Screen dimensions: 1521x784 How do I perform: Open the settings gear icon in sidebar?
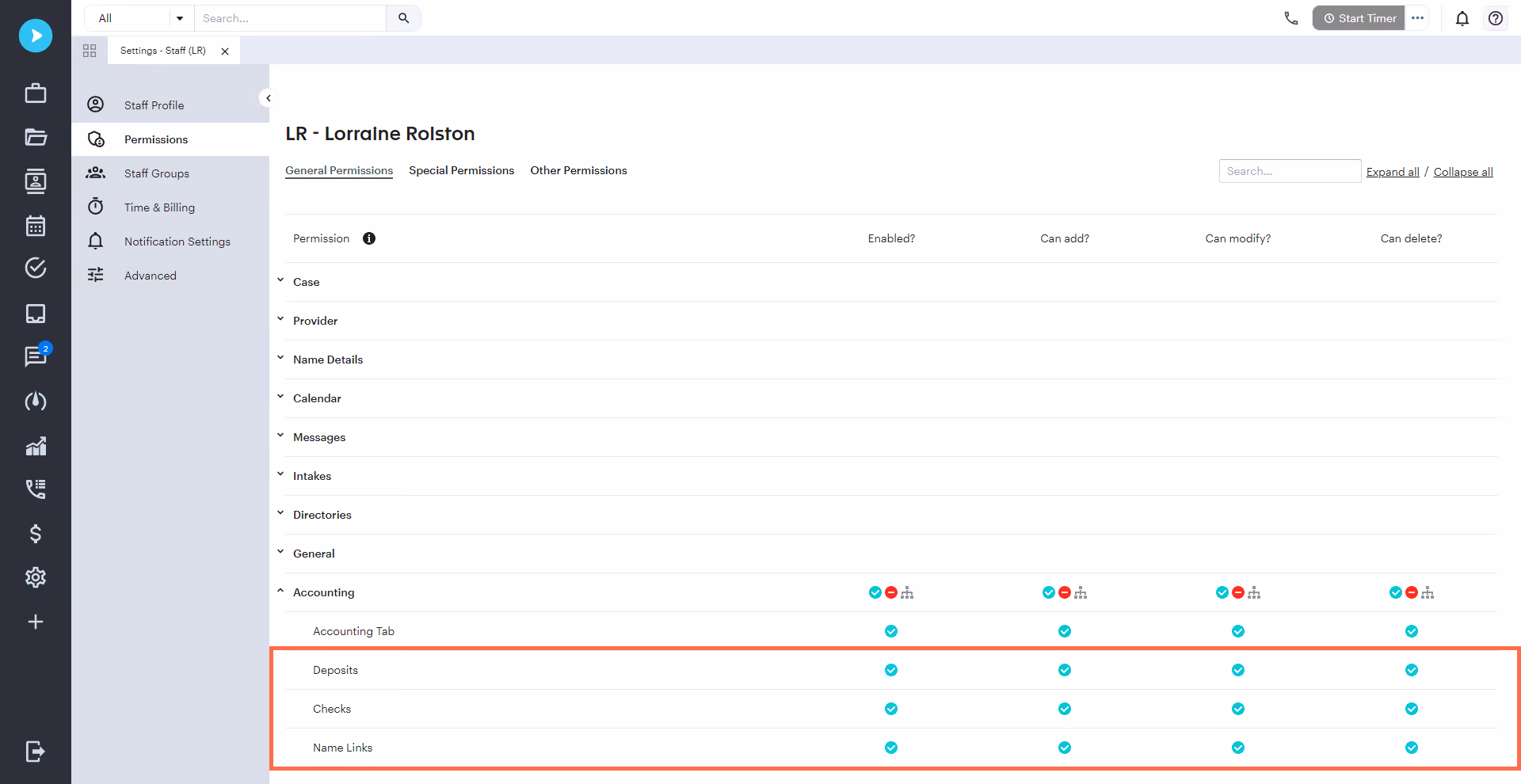click(36, 577)
